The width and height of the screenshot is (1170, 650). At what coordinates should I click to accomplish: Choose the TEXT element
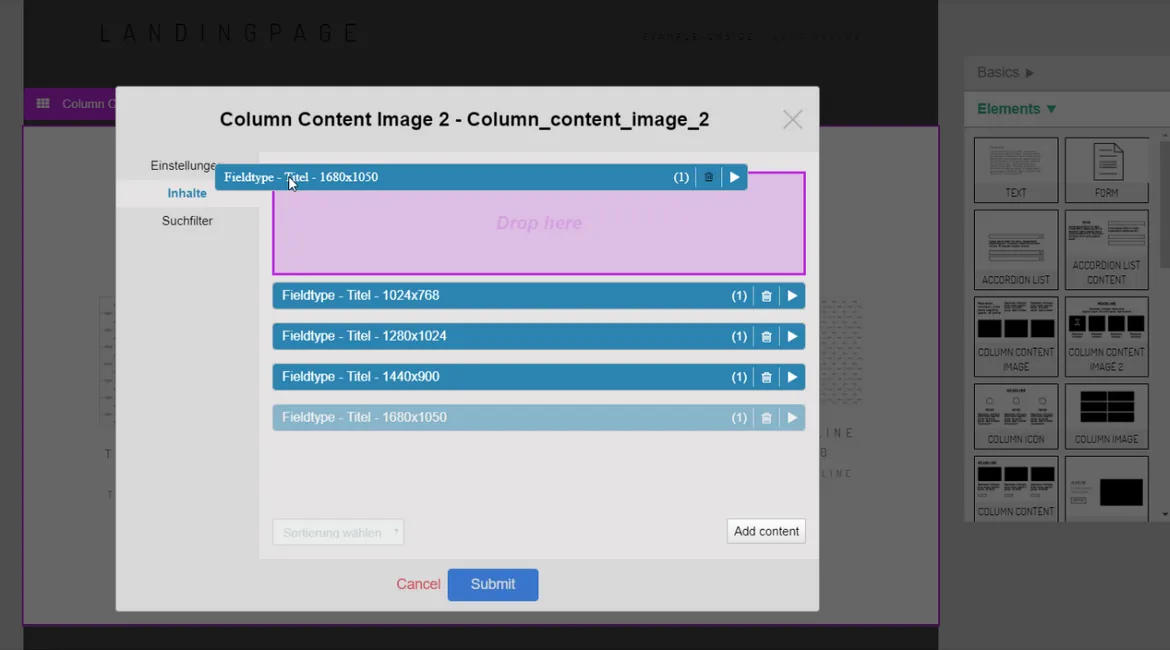[1016, 170]
